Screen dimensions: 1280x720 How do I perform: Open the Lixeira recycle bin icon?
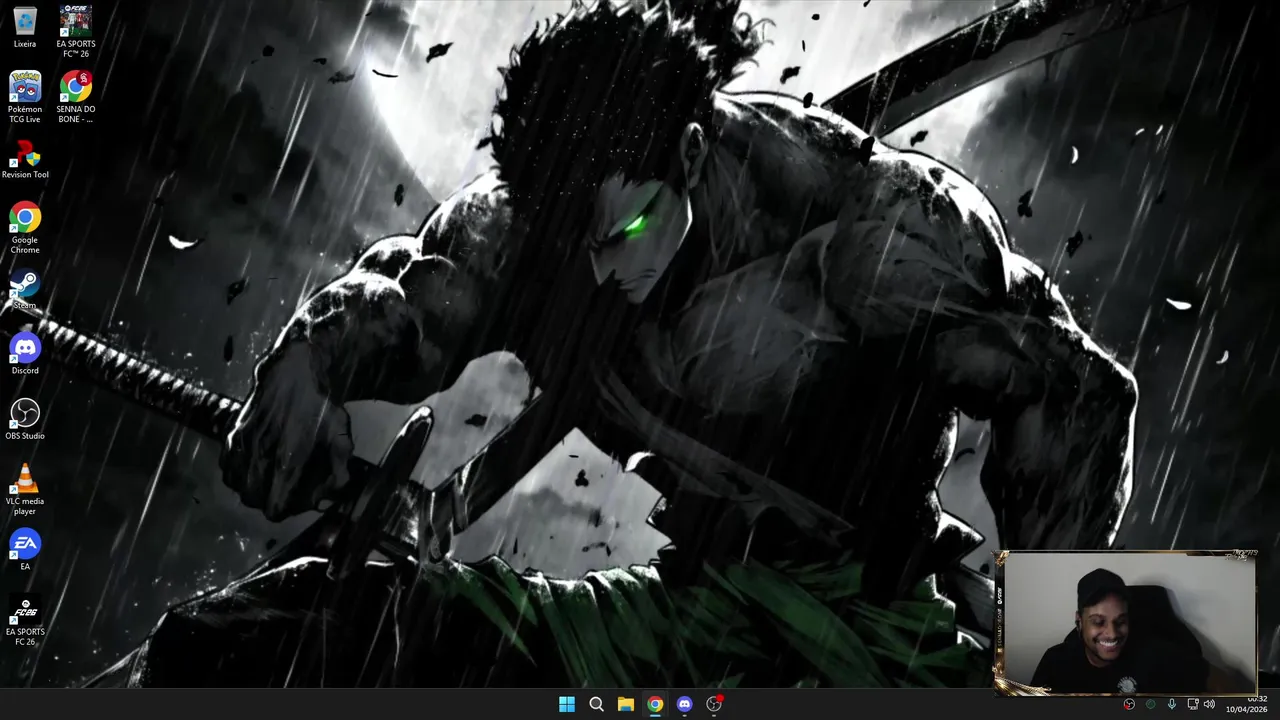click(25, 27)
